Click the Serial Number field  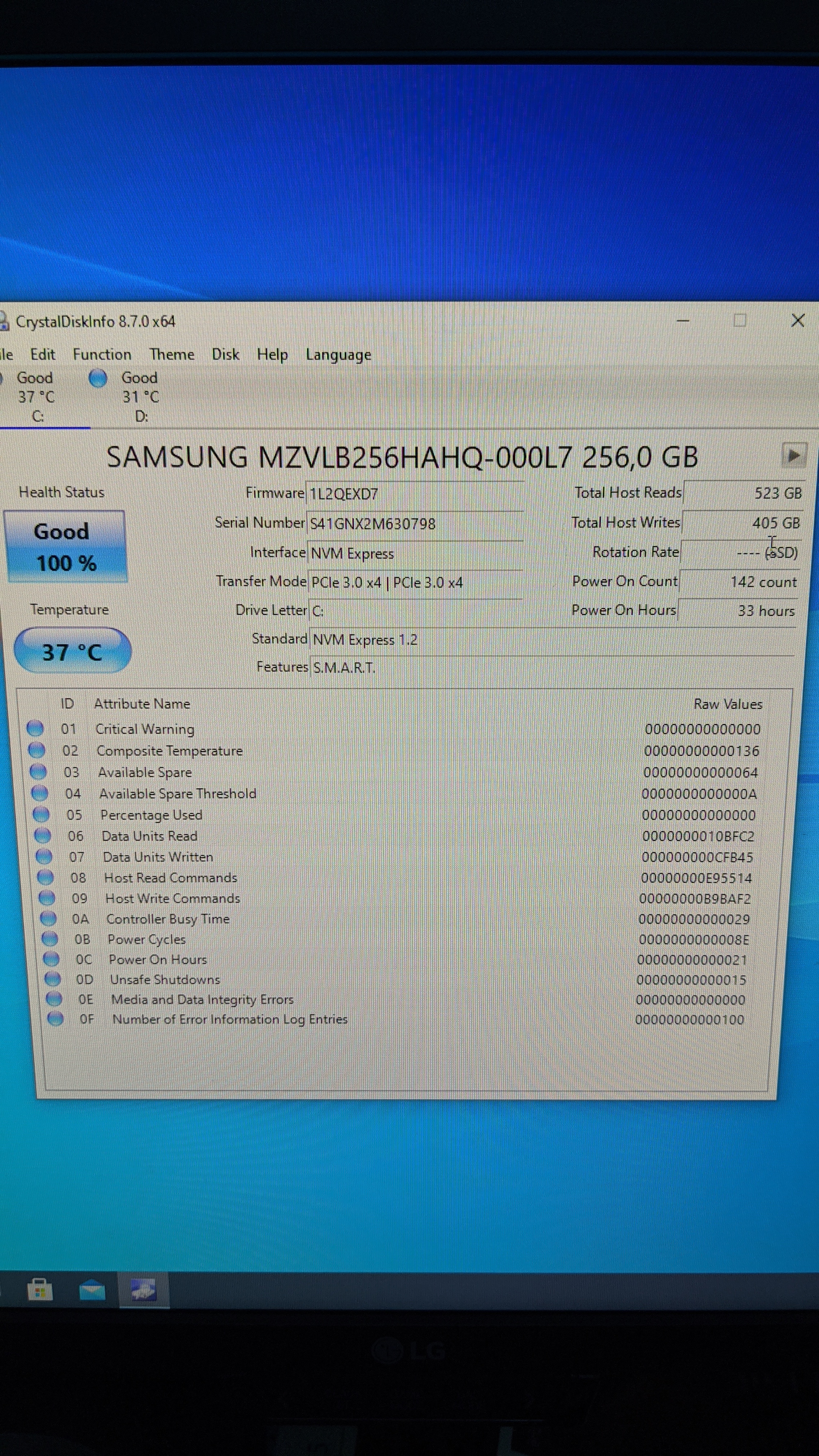[415, 523]
